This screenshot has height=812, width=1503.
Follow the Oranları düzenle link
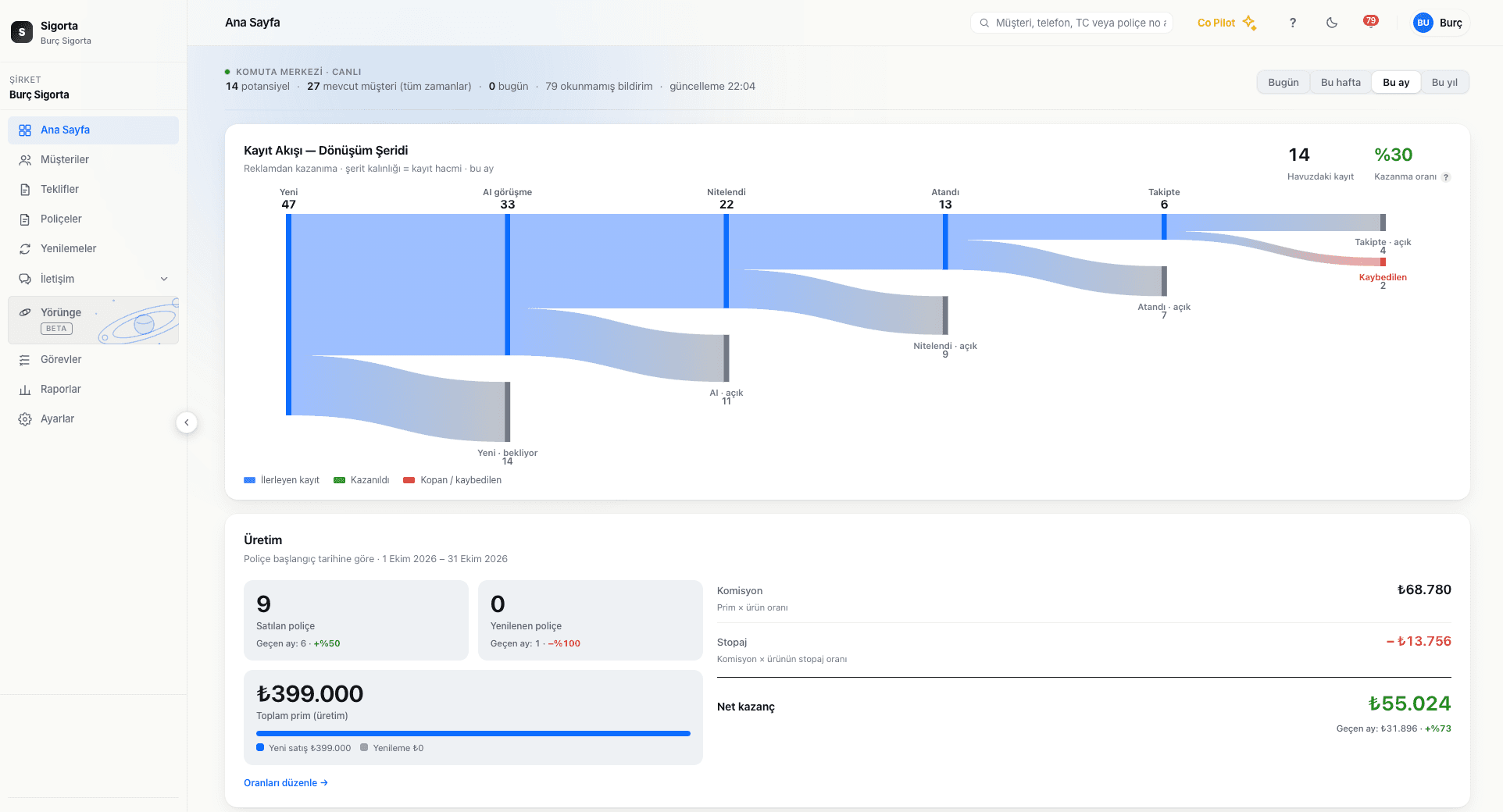286,783
